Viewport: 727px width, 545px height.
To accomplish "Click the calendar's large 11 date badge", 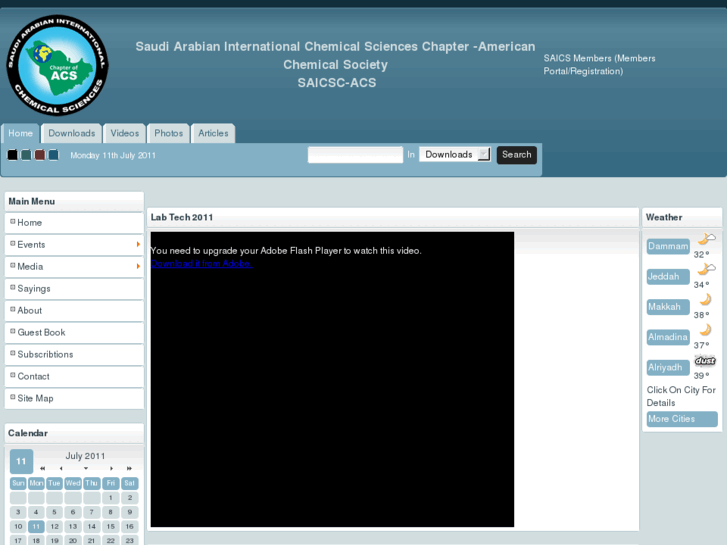I will [x=21, y=461].
